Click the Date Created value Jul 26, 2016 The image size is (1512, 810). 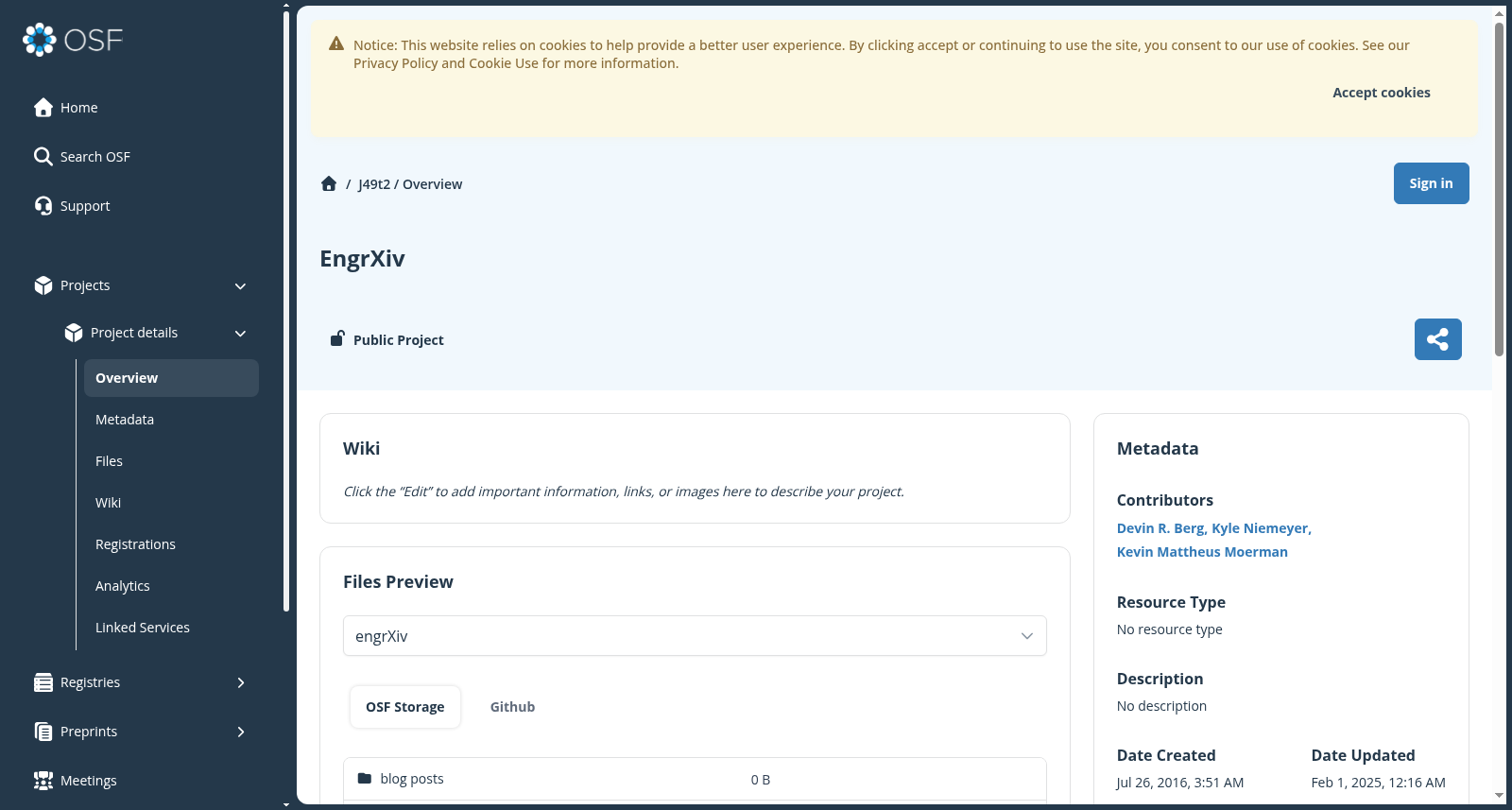pos(1180,783)
